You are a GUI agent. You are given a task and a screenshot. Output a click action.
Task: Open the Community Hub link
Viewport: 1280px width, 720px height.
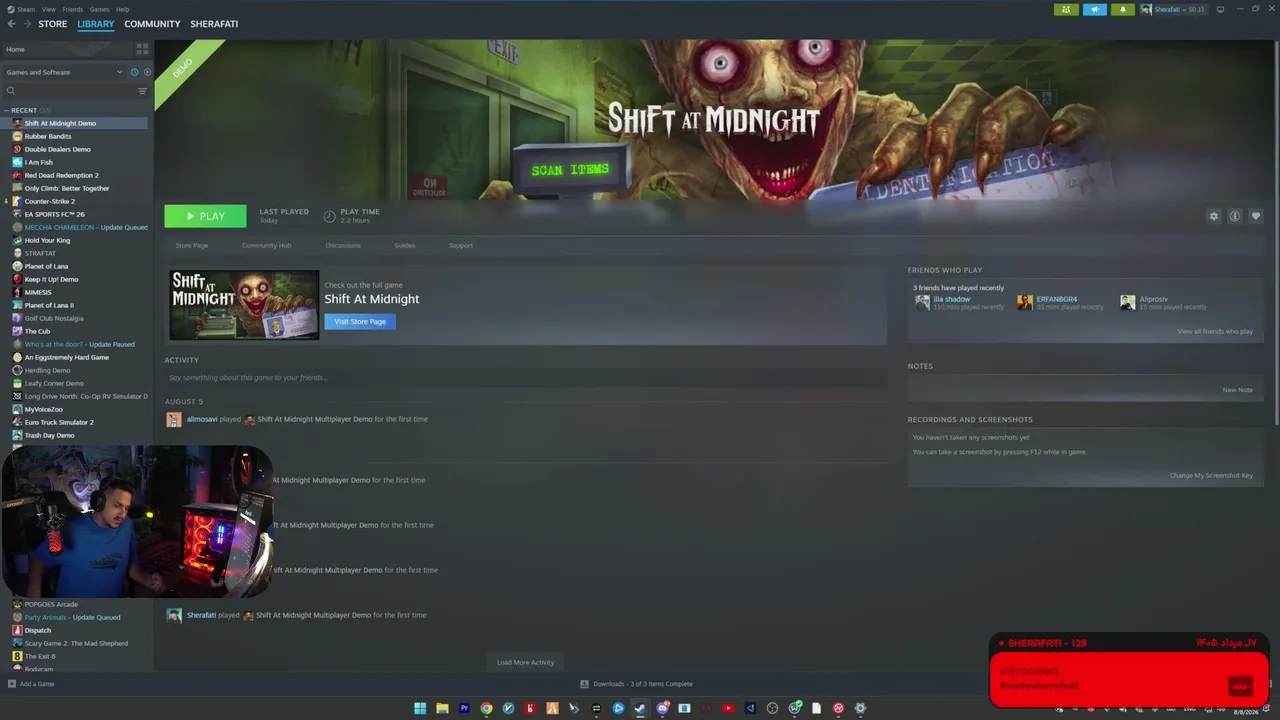tap(267, 245)
